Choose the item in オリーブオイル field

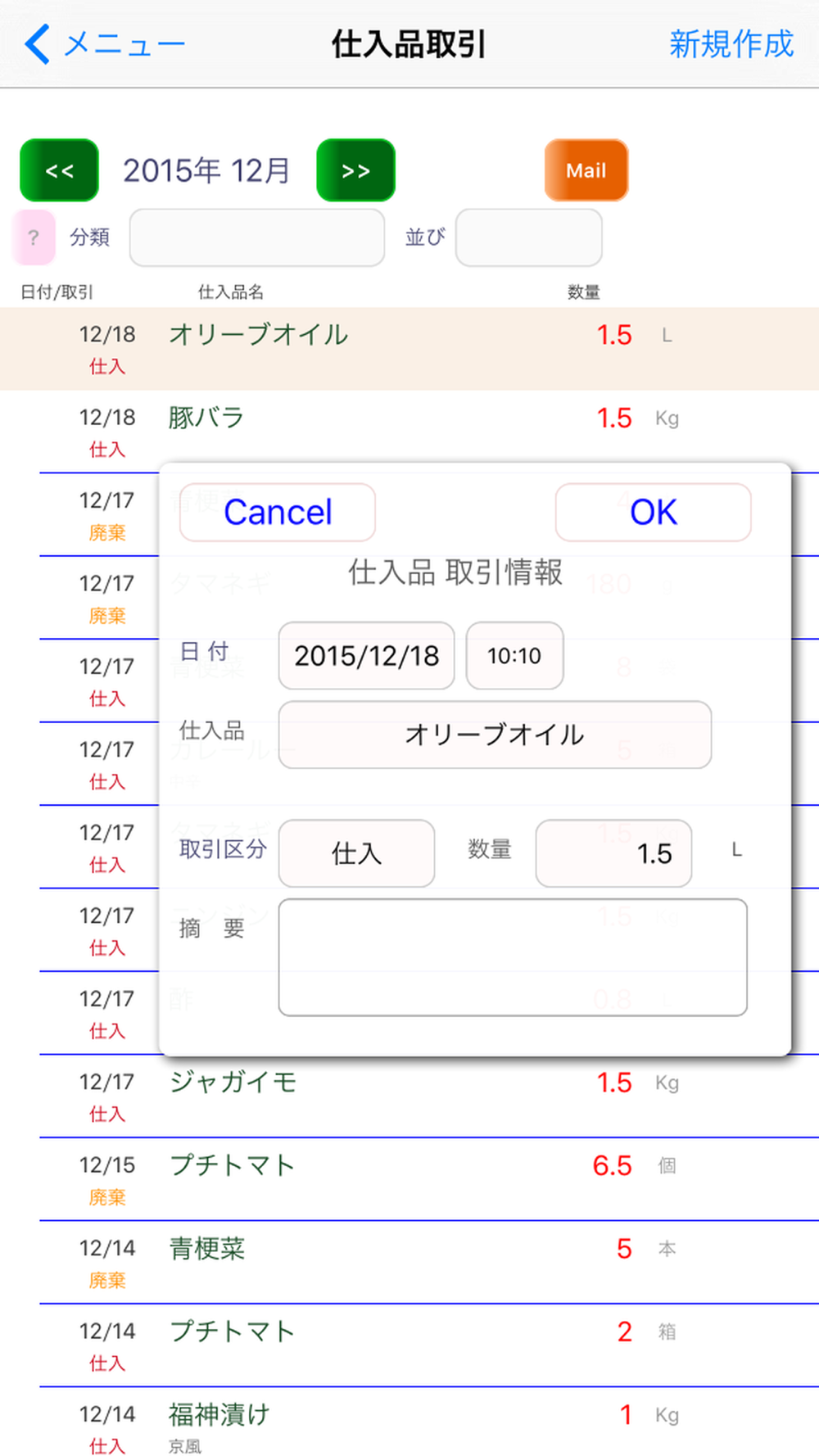[x=494, y=735]
